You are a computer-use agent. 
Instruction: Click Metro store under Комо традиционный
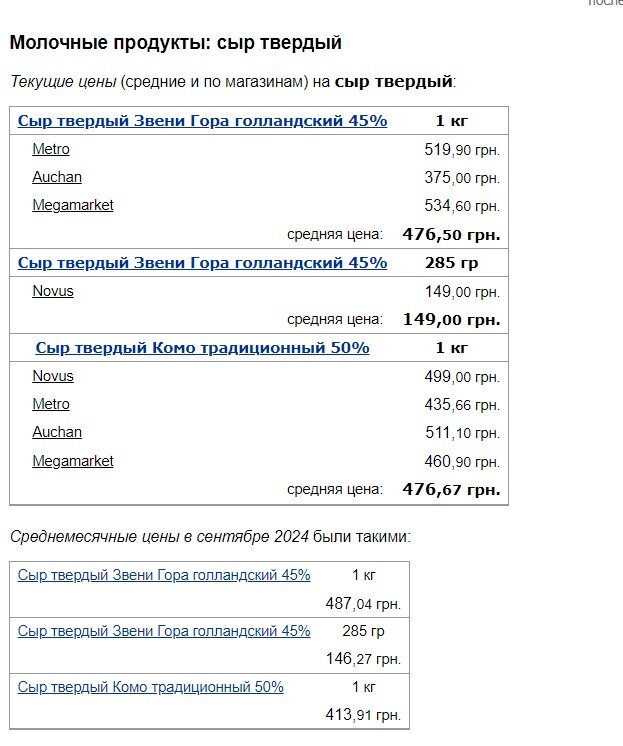tap(51, 404)
